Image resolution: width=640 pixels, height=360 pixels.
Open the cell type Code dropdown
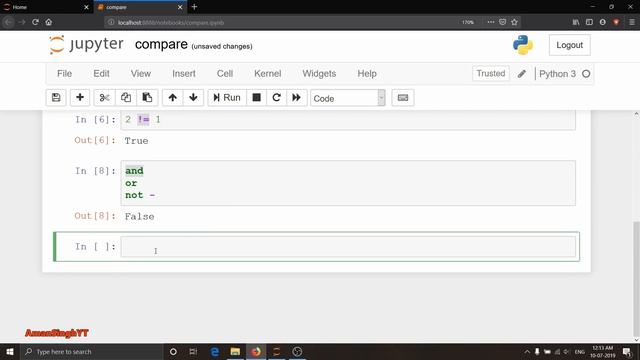tap(348, 98)
